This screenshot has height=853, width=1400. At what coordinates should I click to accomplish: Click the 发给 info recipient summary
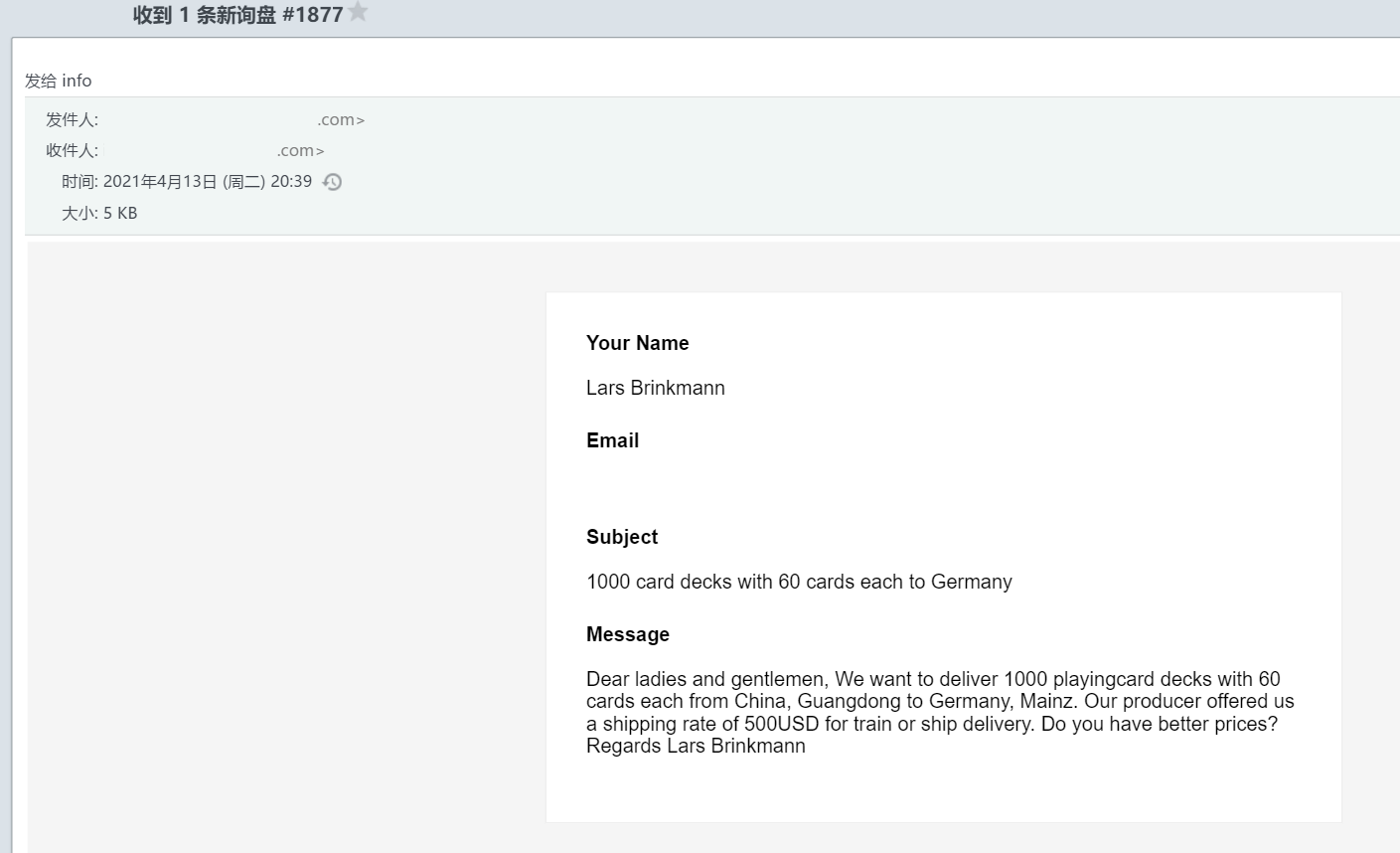point(58,81)
